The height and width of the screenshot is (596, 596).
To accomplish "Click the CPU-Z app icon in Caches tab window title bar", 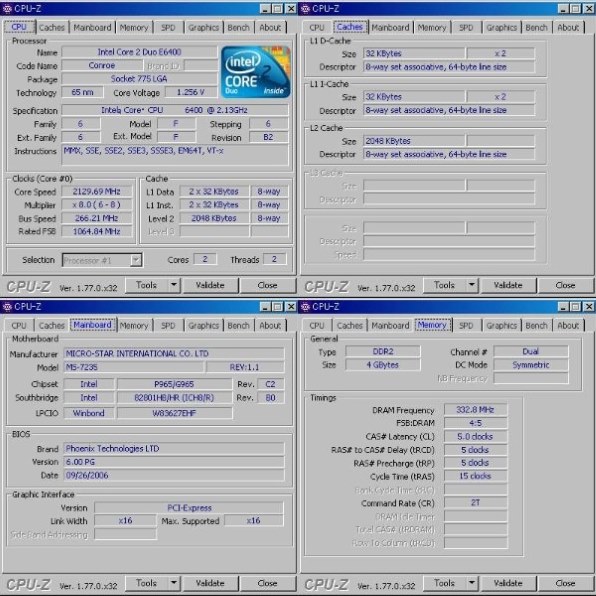I will click(305, 9).
